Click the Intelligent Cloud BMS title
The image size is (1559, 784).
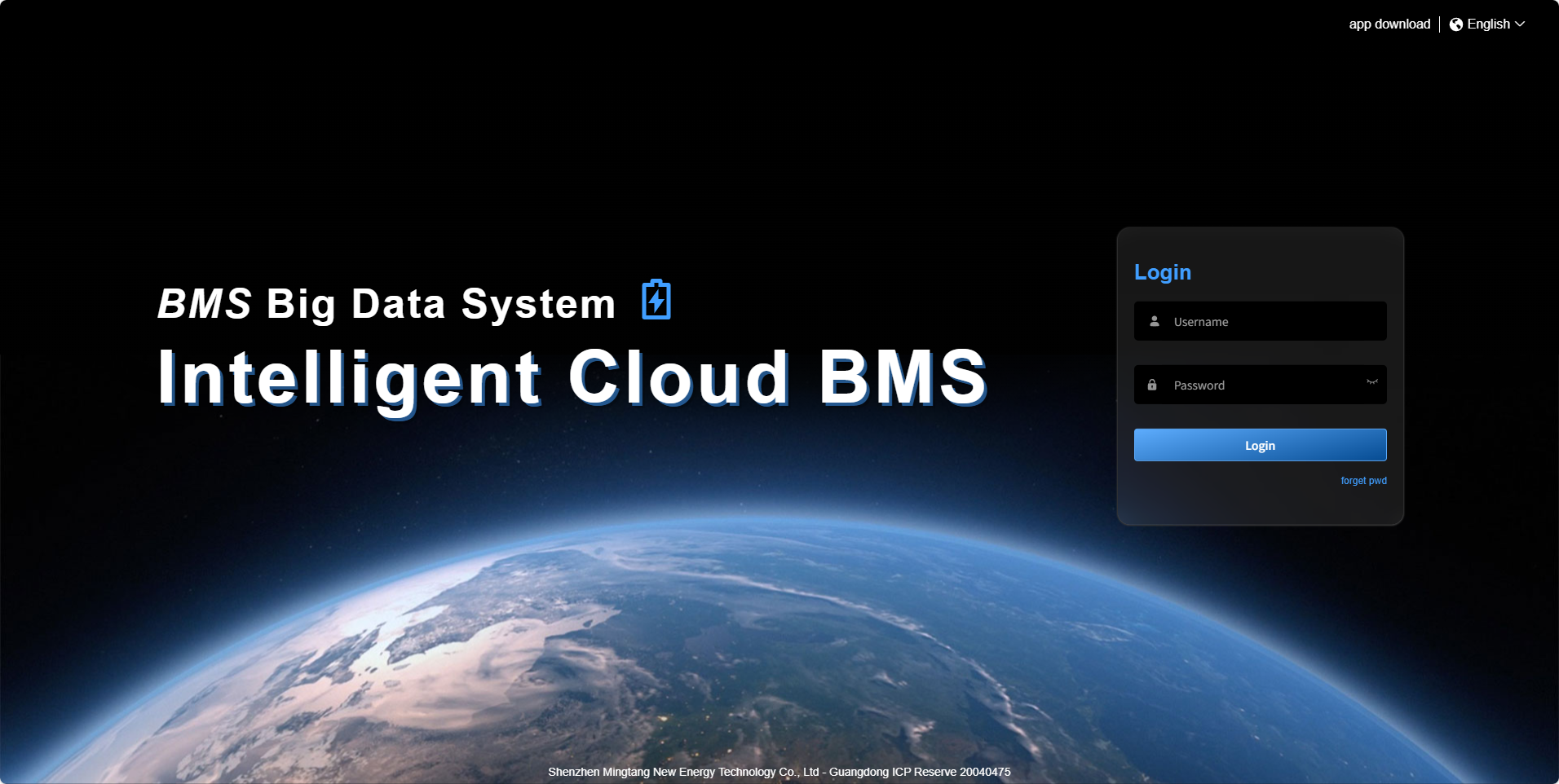[571, 377]
